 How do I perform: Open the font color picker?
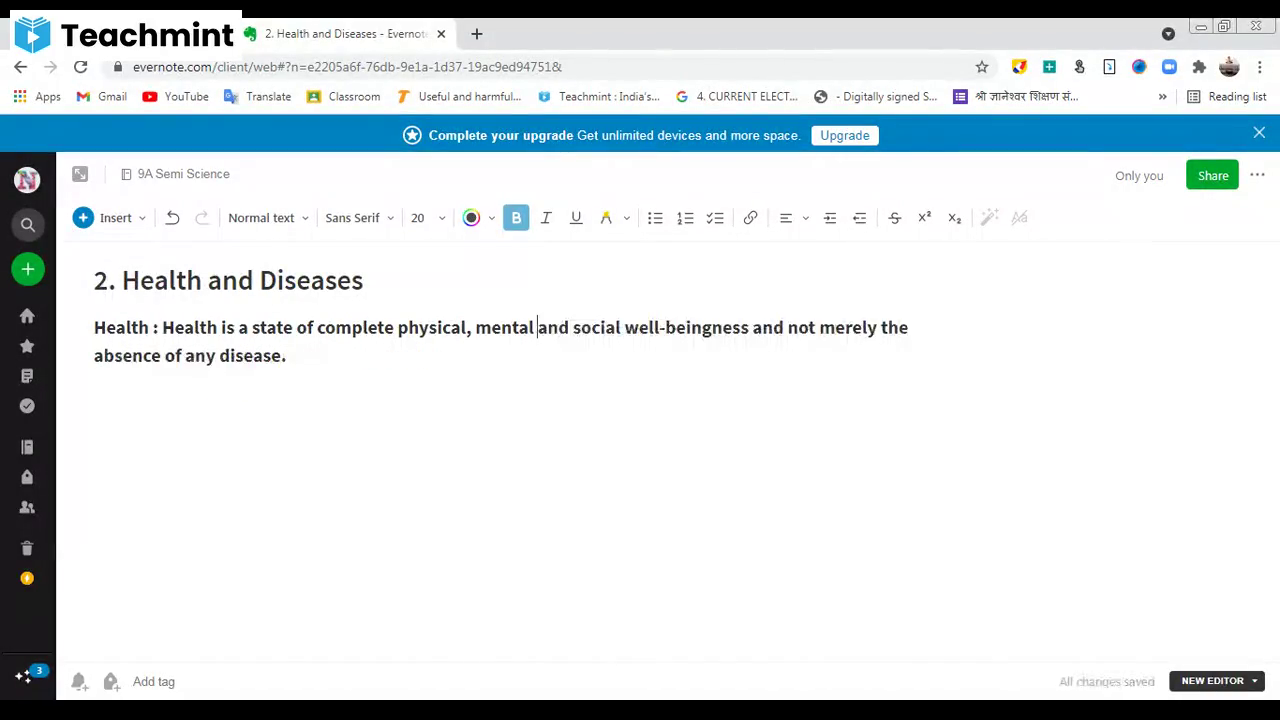tap(471, 217)
